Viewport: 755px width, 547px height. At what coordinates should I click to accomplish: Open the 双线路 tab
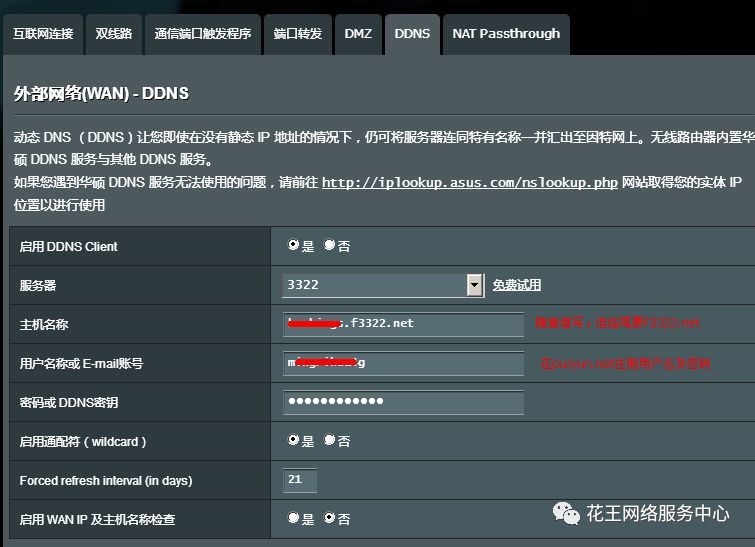(x=114, y=34)
